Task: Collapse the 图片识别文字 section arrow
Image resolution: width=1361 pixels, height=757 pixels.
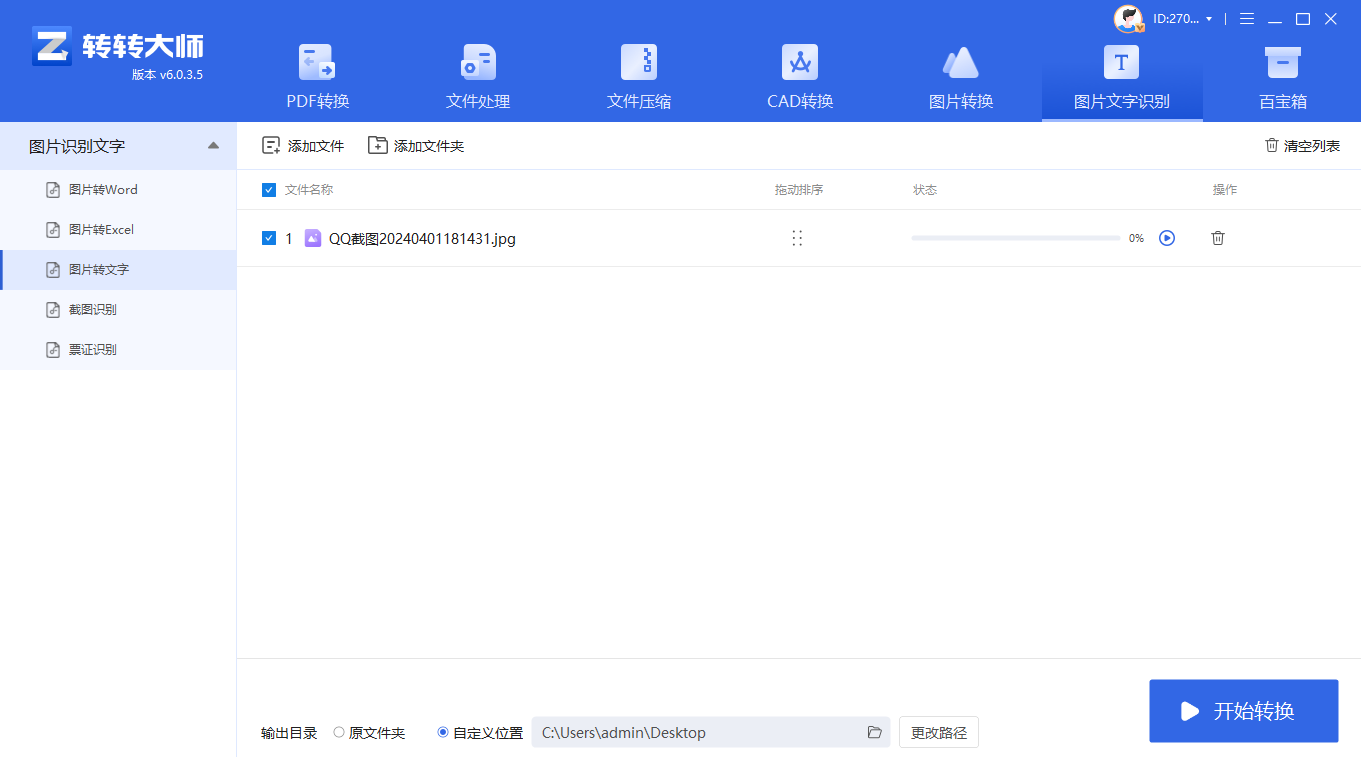Action: click(x=213, y=146)
